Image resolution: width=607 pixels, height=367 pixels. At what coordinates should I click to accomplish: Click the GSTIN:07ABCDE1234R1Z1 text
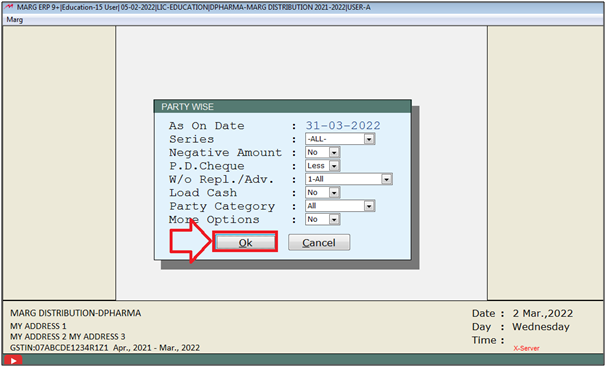[59, 348]
